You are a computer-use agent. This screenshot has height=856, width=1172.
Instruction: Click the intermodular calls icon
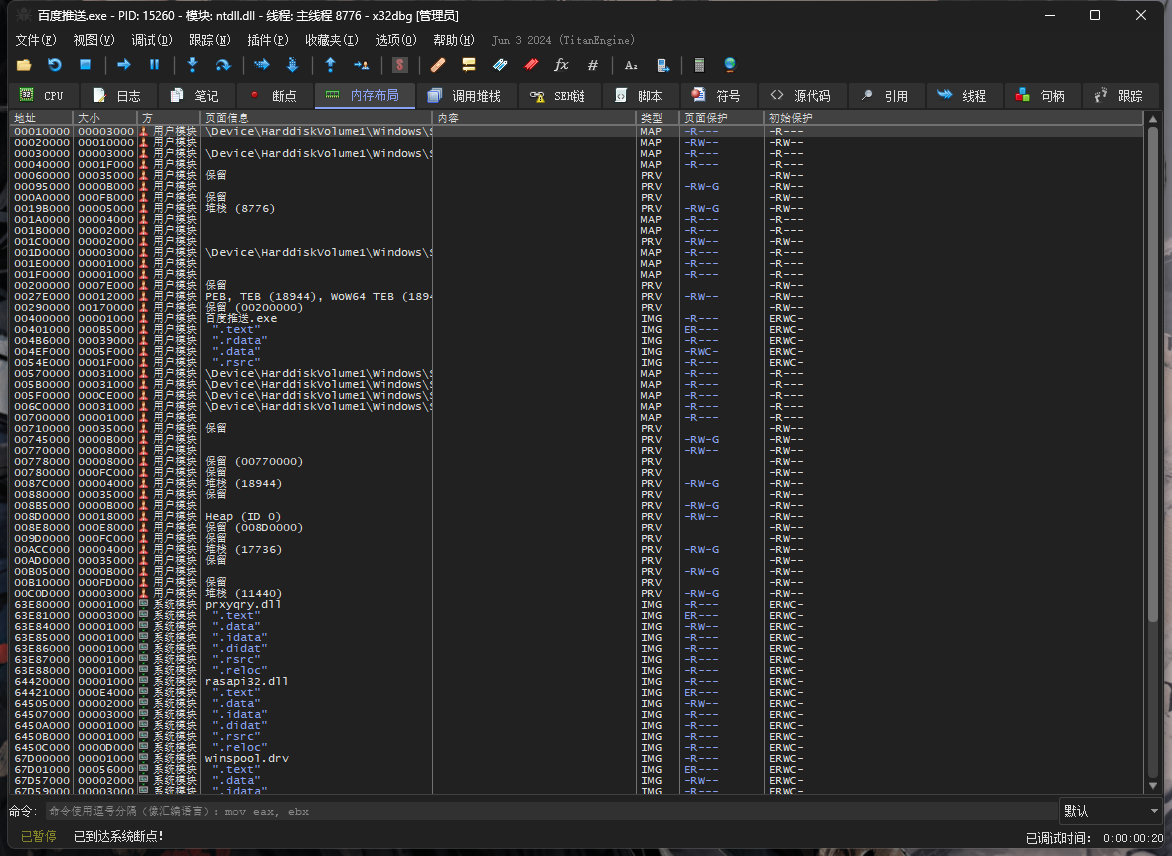(662, 65)
